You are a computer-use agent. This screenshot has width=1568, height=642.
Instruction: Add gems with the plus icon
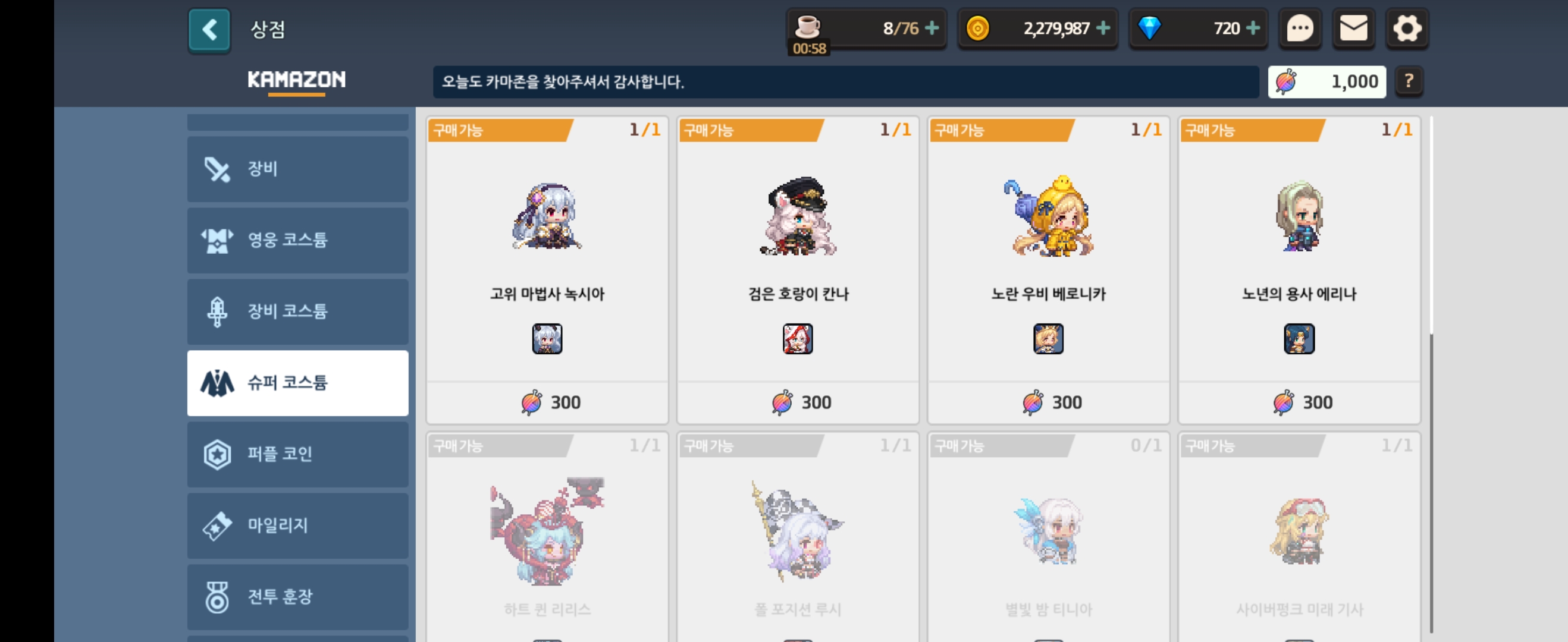[x=1253, y=28]
